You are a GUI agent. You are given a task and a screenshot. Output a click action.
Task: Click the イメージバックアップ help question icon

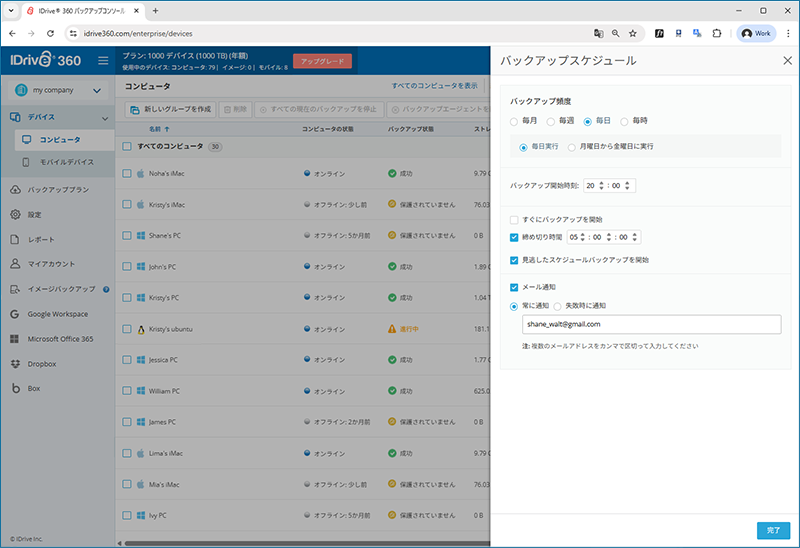[x=106, y=289]
